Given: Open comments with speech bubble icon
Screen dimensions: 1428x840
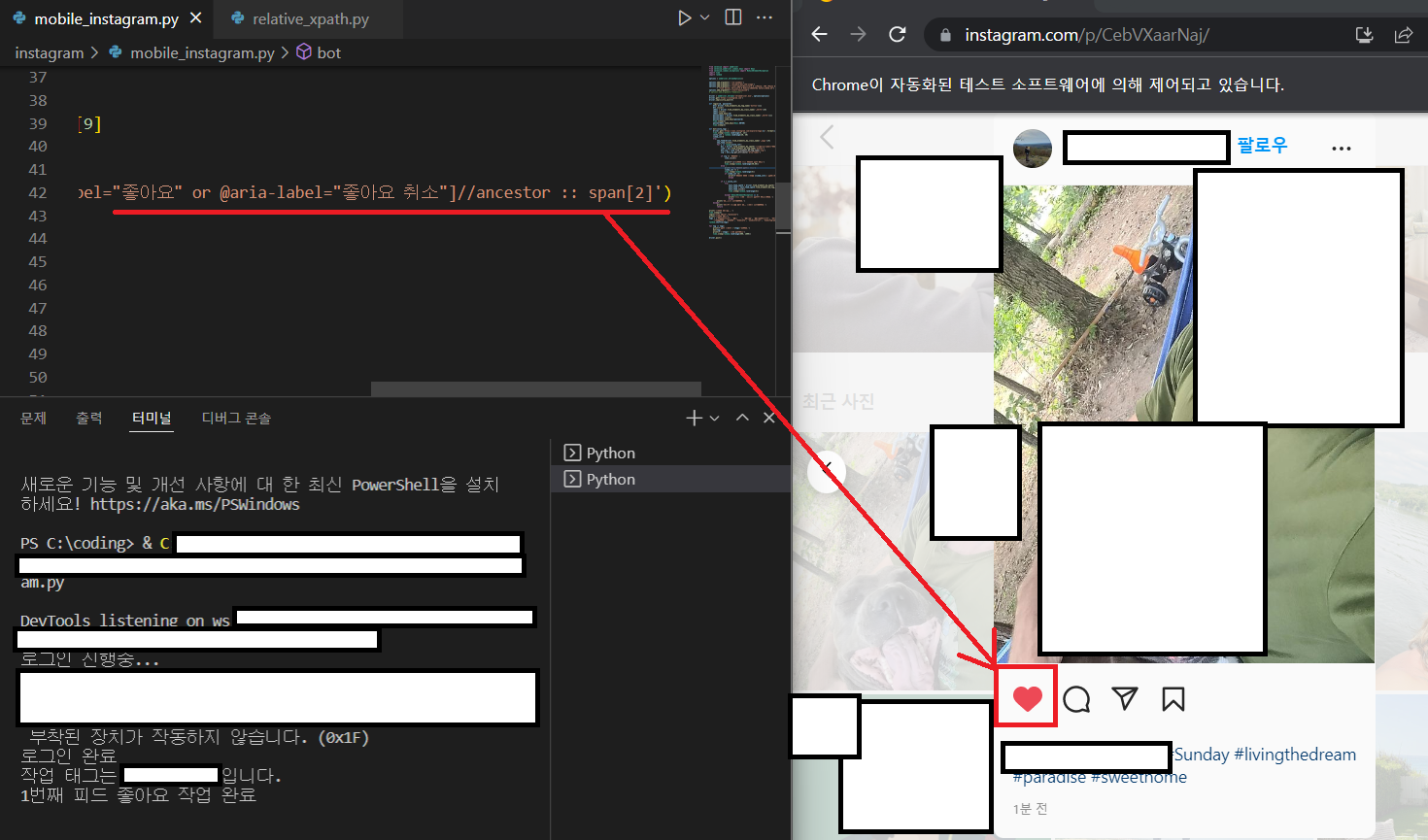Looking at the screenshot, I should point(1076,699).
